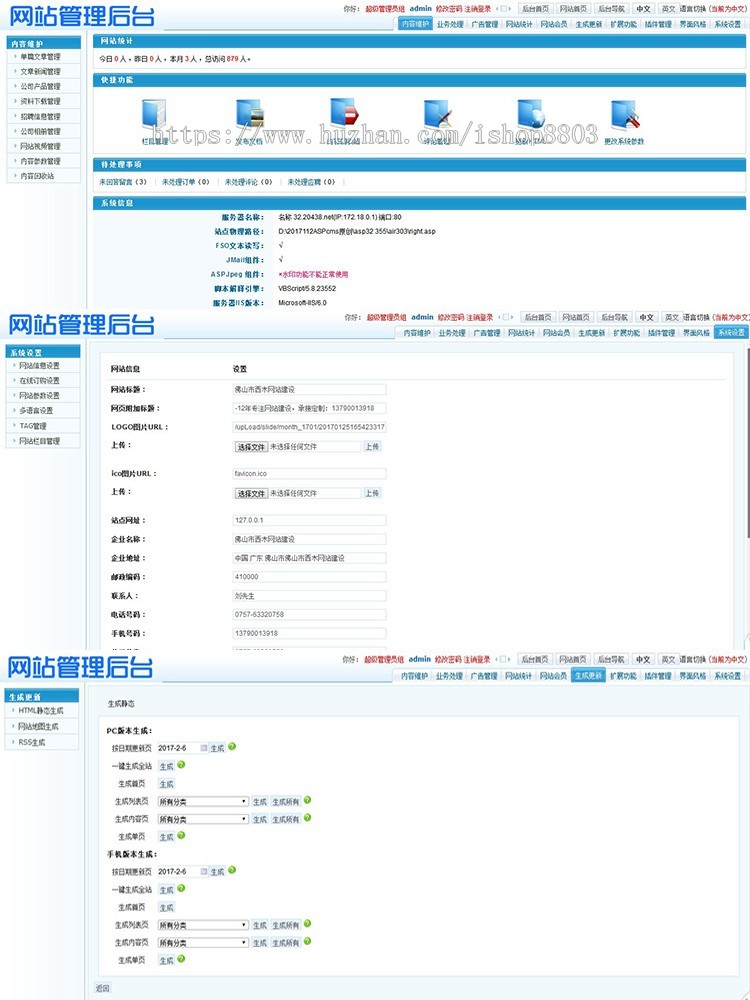
Task: Click help icon beside mobile 按日期更新页 生成
Action: click(232, 870)
